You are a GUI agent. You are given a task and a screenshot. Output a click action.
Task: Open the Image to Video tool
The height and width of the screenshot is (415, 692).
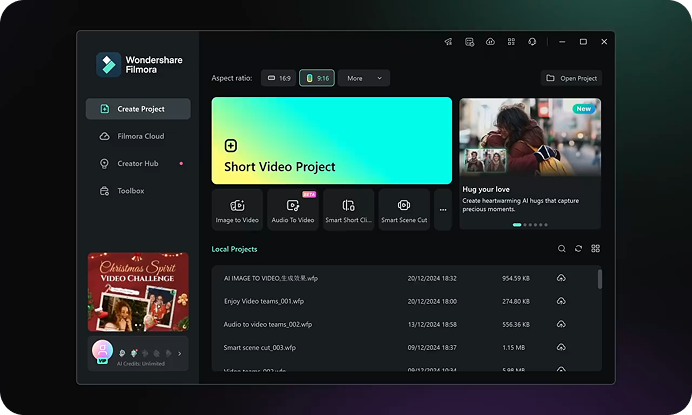click(x=237, y=210)
